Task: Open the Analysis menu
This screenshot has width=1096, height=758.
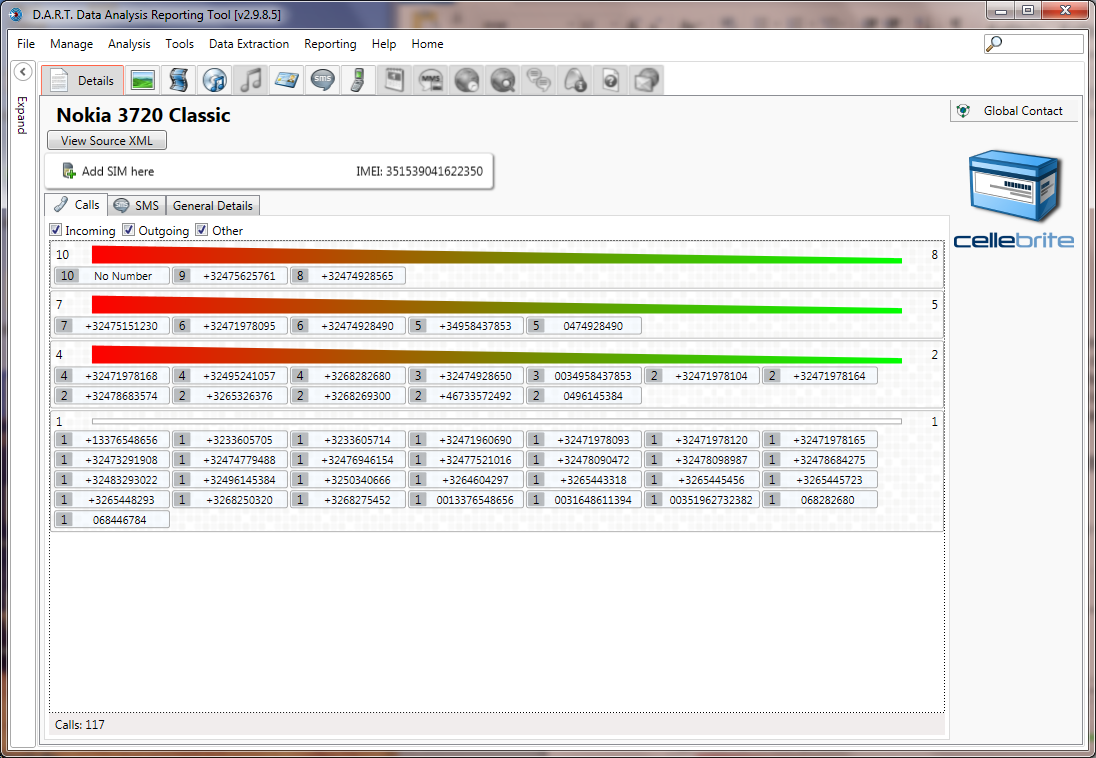Action: pos(129,43)
